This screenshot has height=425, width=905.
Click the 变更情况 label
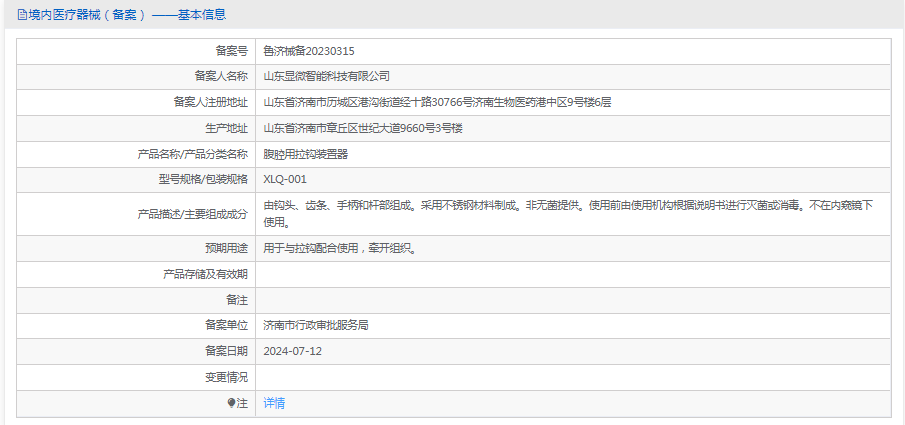(x=226, y=378)
